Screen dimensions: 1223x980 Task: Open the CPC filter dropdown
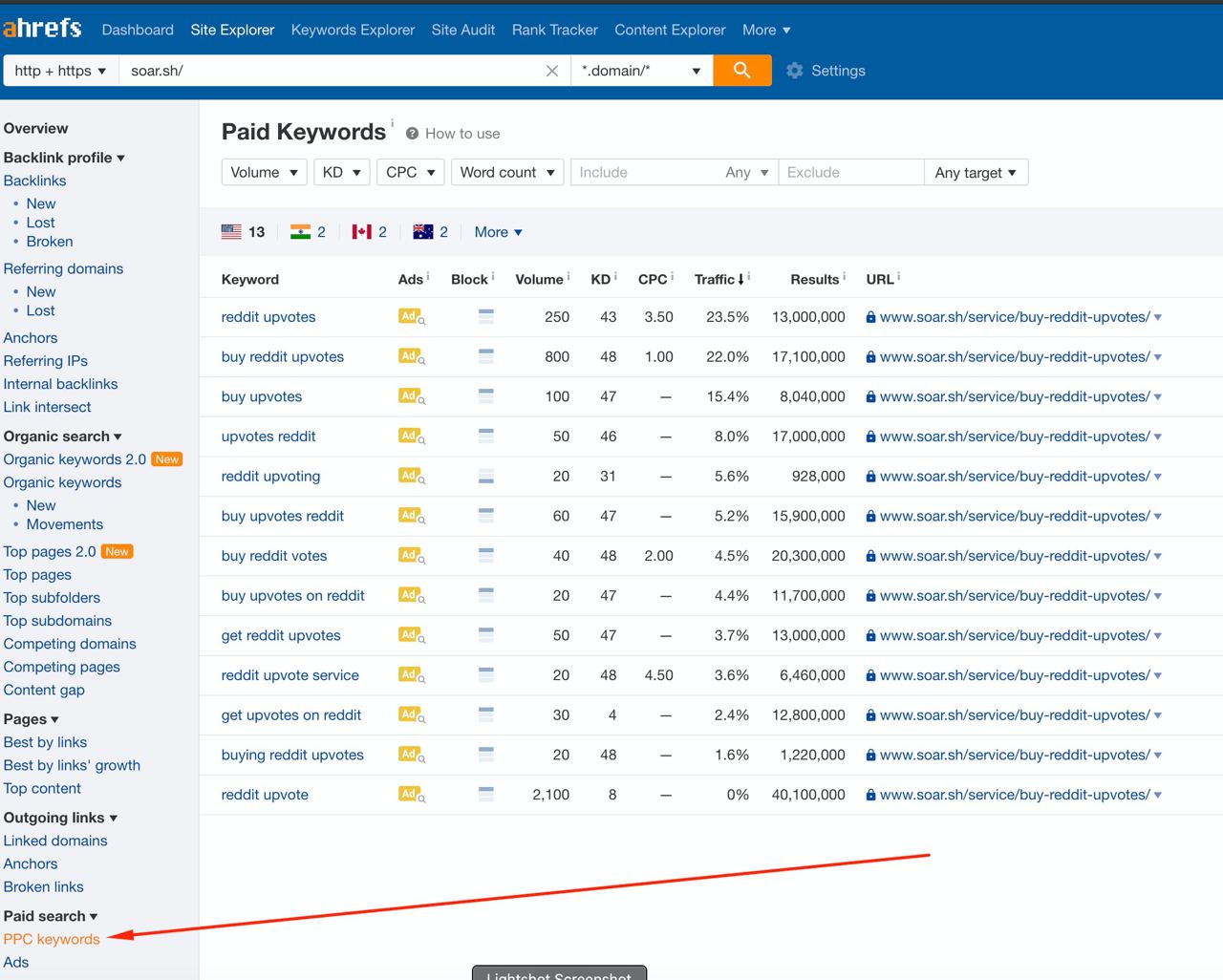(411, 172)
